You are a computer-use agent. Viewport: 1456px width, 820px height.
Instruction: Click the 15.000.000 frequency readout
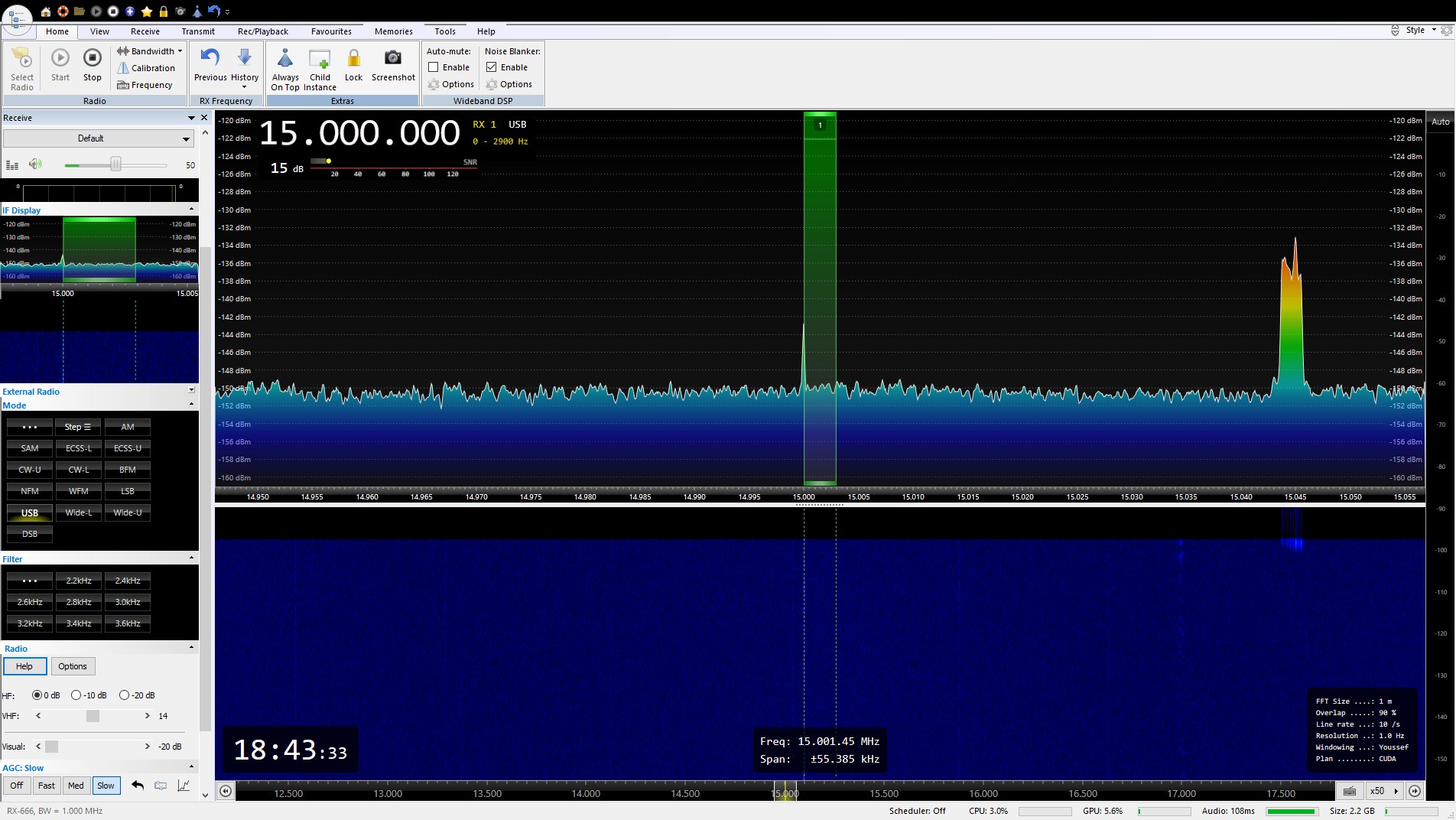coord(359,134)
